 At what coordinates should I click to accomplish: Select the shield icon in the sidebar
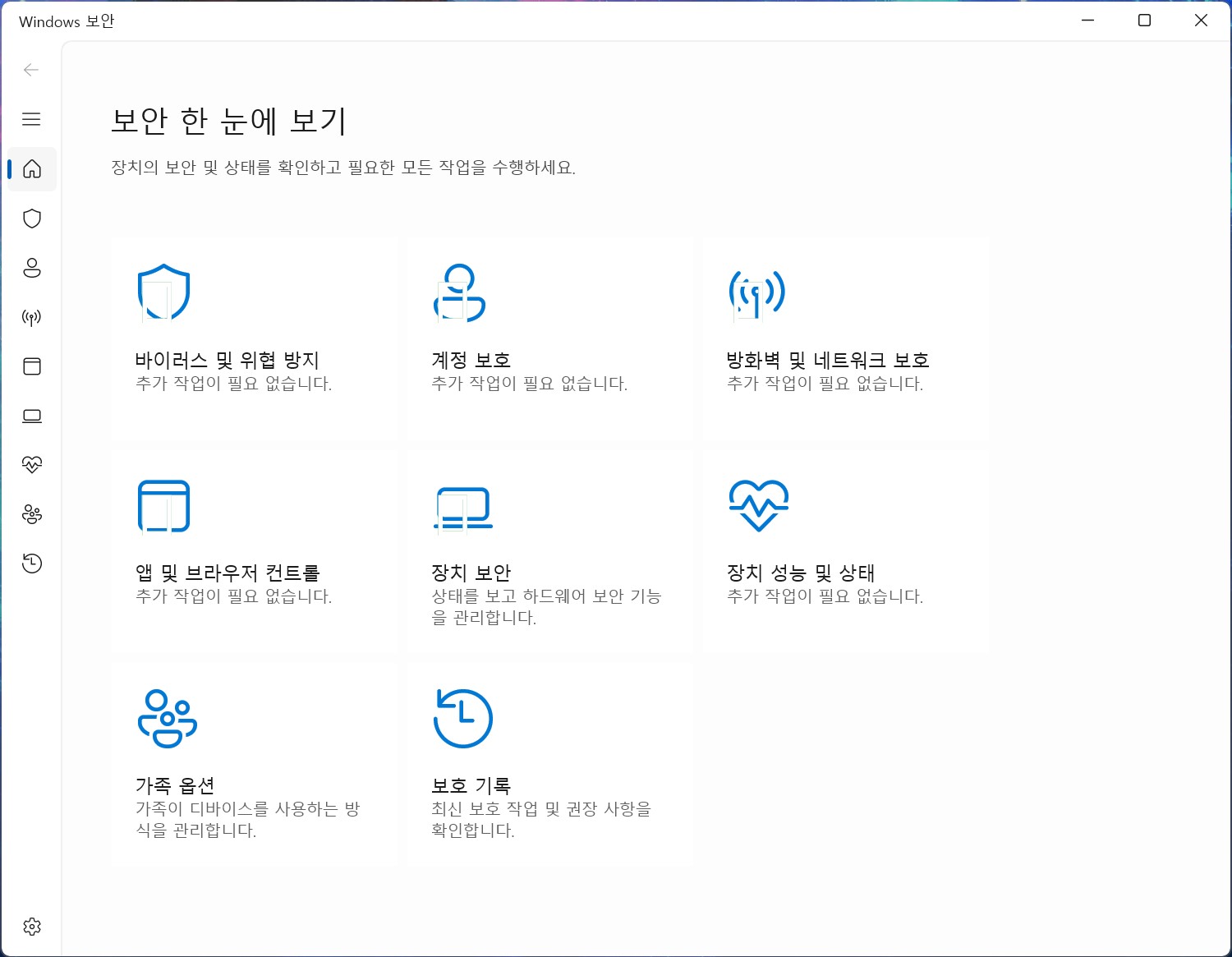(31, 219)
